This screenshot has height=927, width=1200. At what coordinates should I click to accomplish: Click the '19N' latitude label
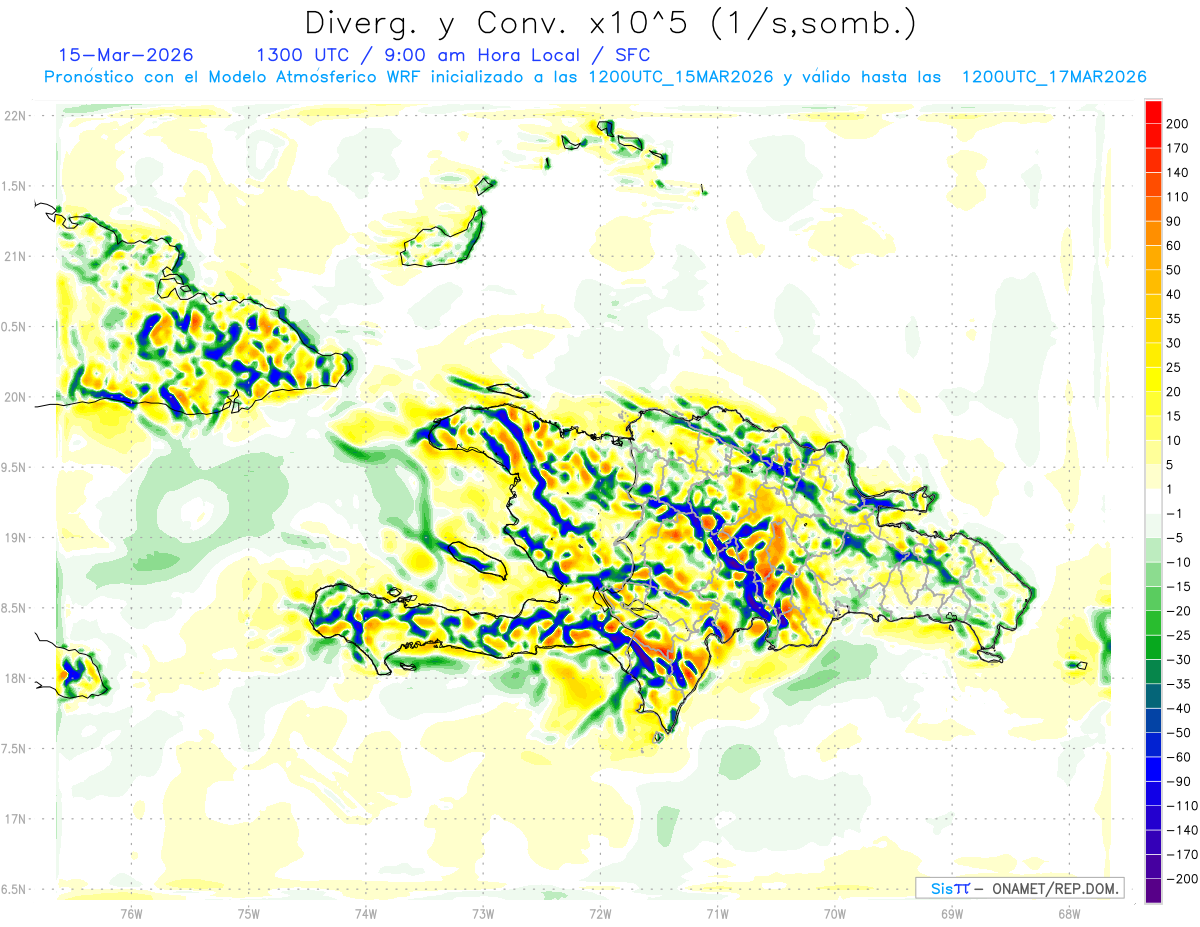[x=14, y=538]
